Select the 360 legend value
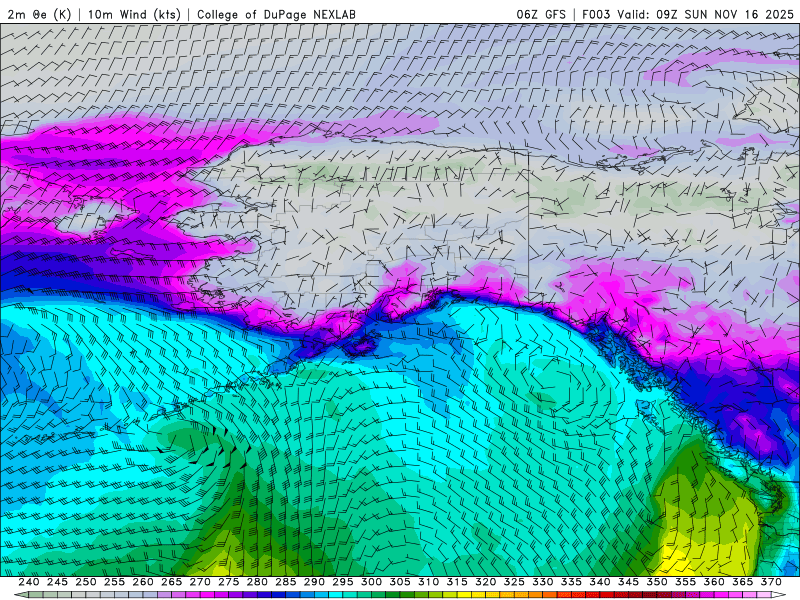Image resolution: width=800 pixels, height=600 pixels. point(714,582)
